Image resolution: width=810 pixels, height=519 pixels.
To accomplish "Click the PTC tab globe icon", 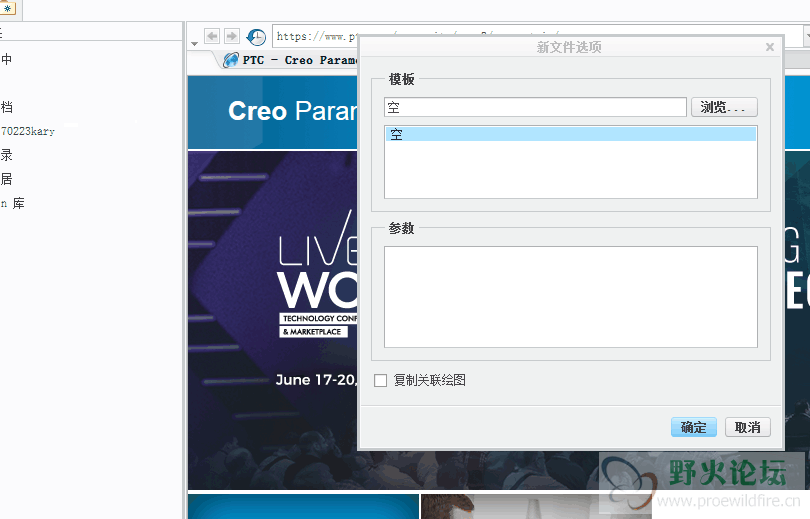I will [x=230, y=60].
